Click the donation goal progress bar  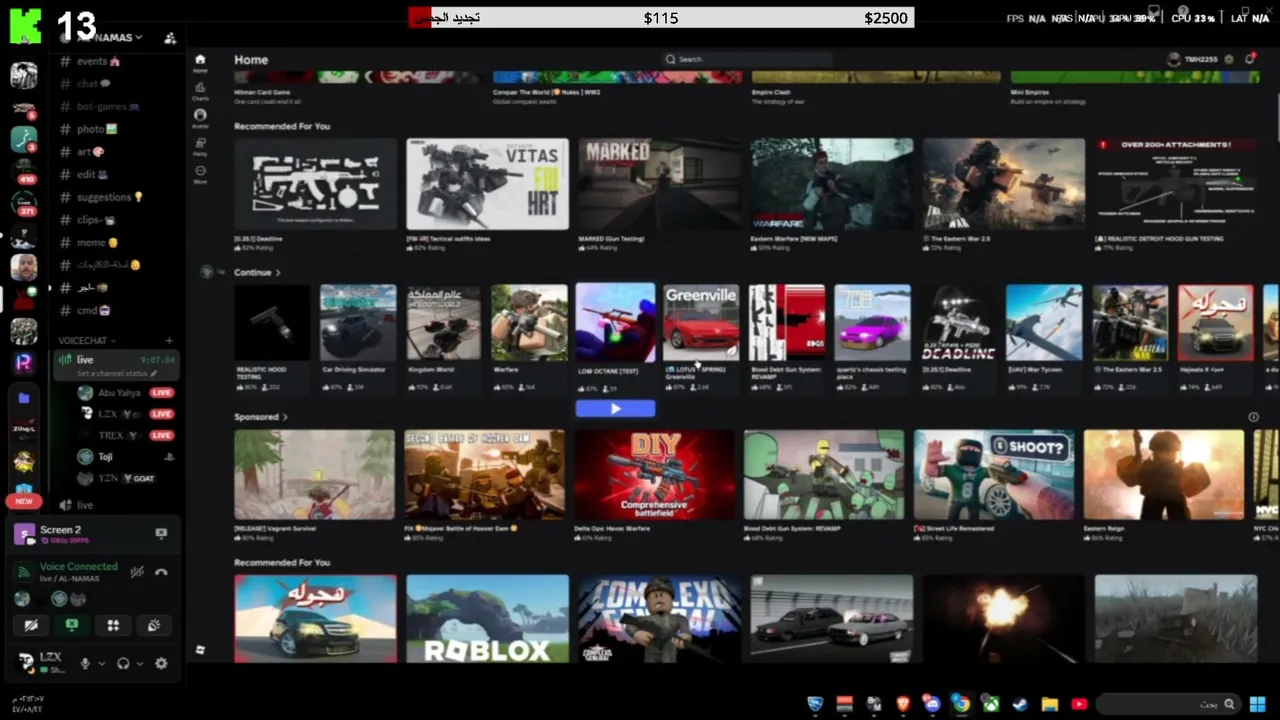coord(661,18)
